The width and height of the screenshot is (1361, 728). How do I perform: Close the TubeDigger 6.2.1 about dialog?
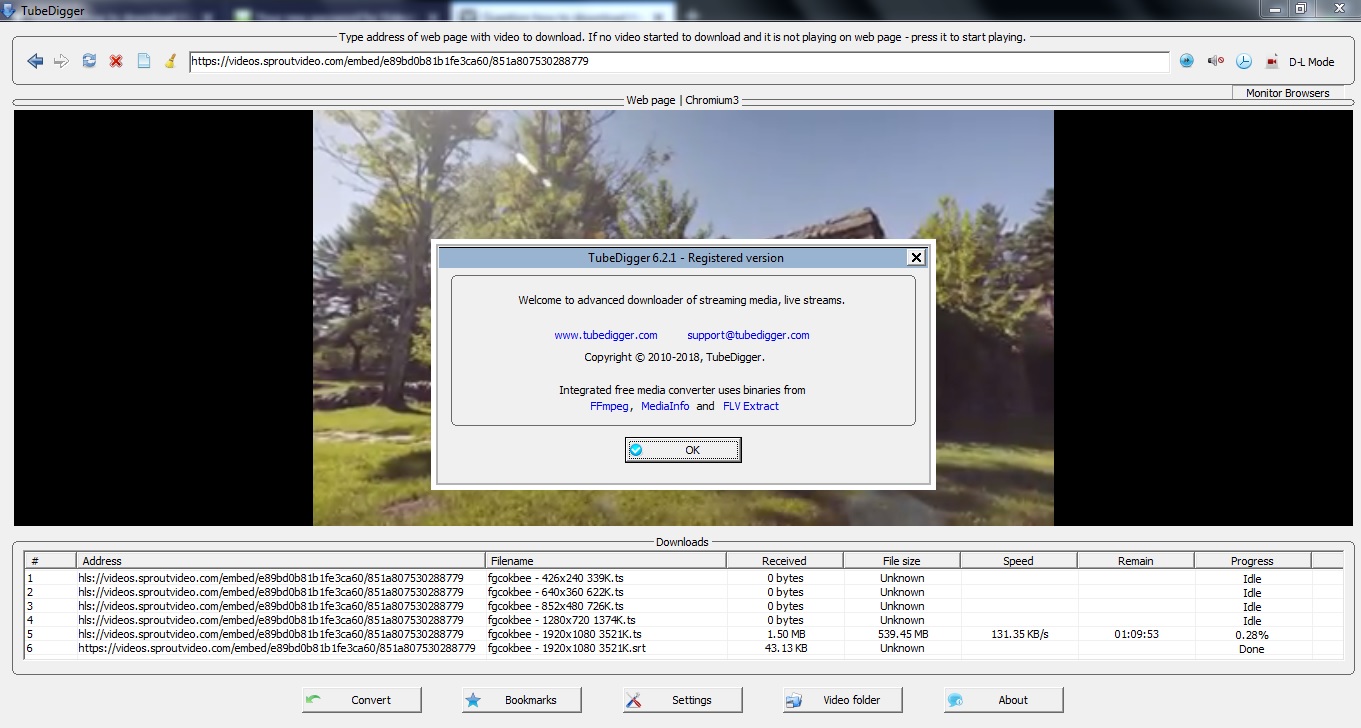915,257
